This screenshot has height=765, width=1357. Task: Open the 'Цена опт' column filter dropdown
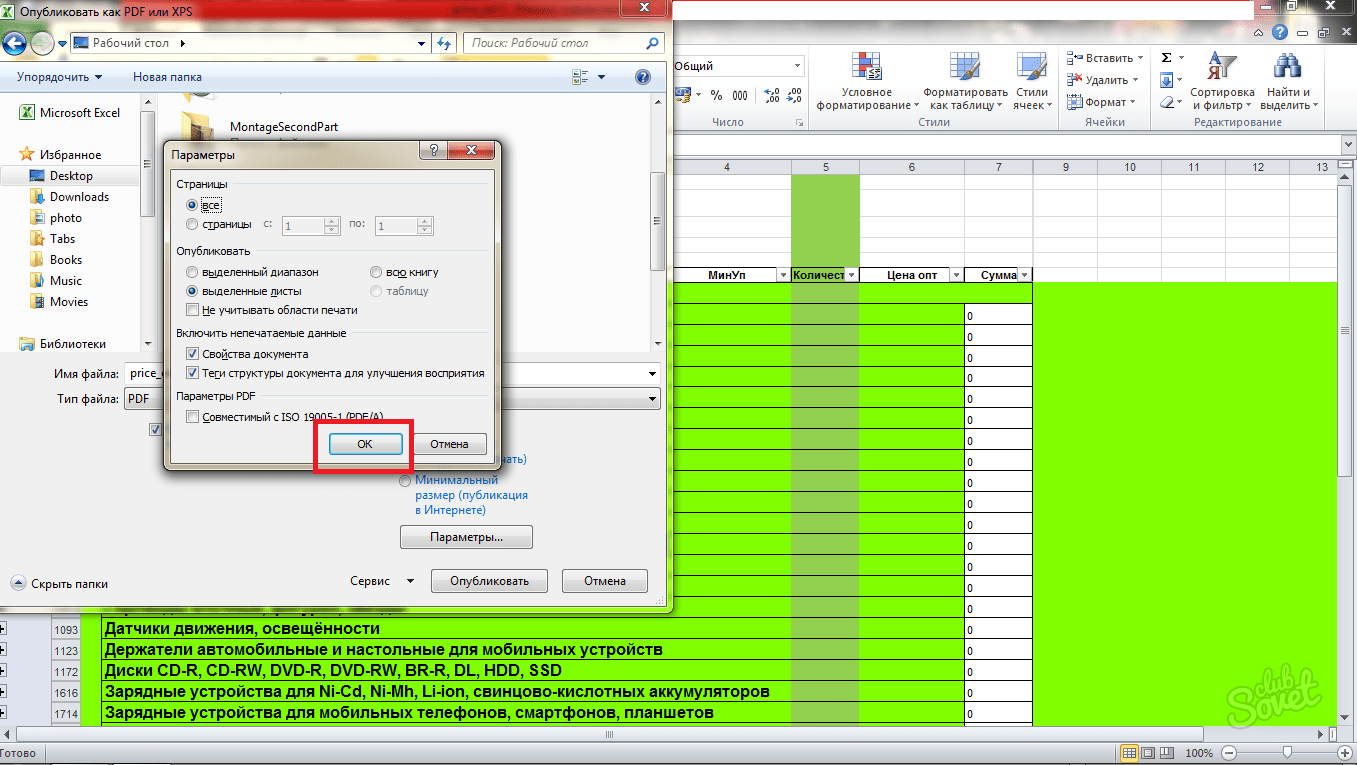click(956, 275)
